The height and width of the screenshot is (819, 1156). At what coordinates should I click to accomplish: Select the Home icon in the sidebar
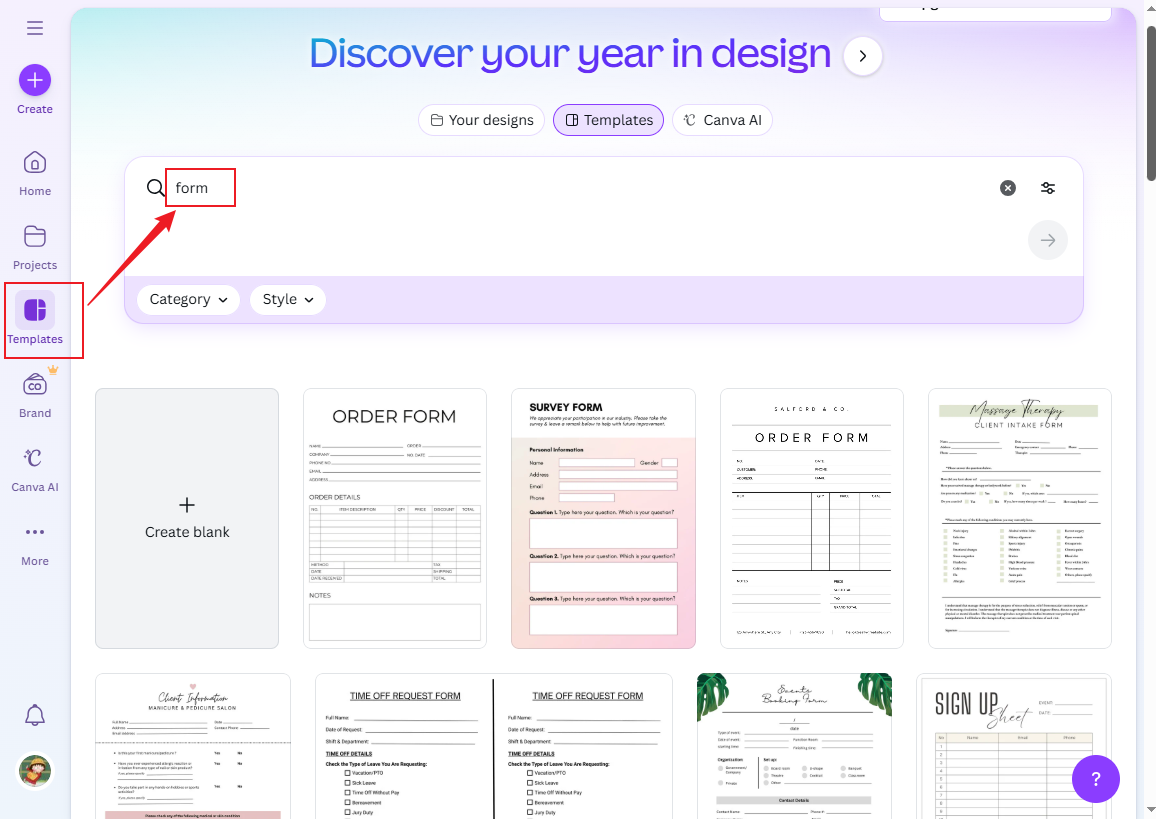tap(34, 162)
